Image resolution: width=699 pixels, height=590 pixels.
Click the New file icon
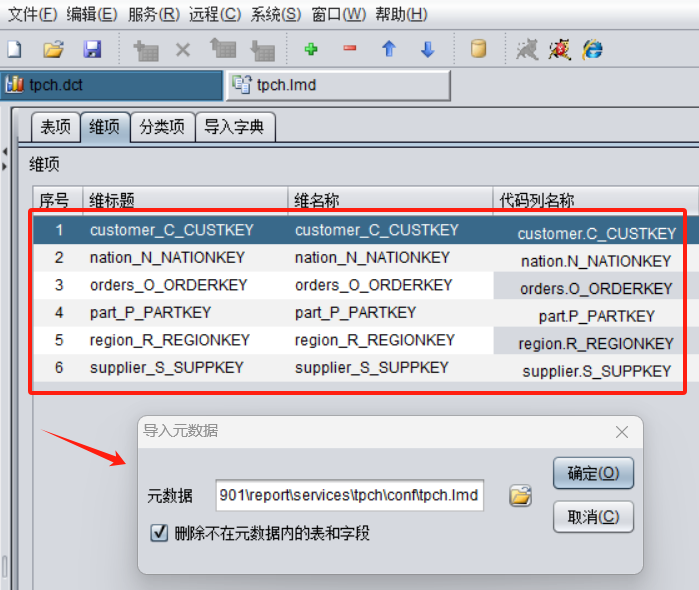14,49
